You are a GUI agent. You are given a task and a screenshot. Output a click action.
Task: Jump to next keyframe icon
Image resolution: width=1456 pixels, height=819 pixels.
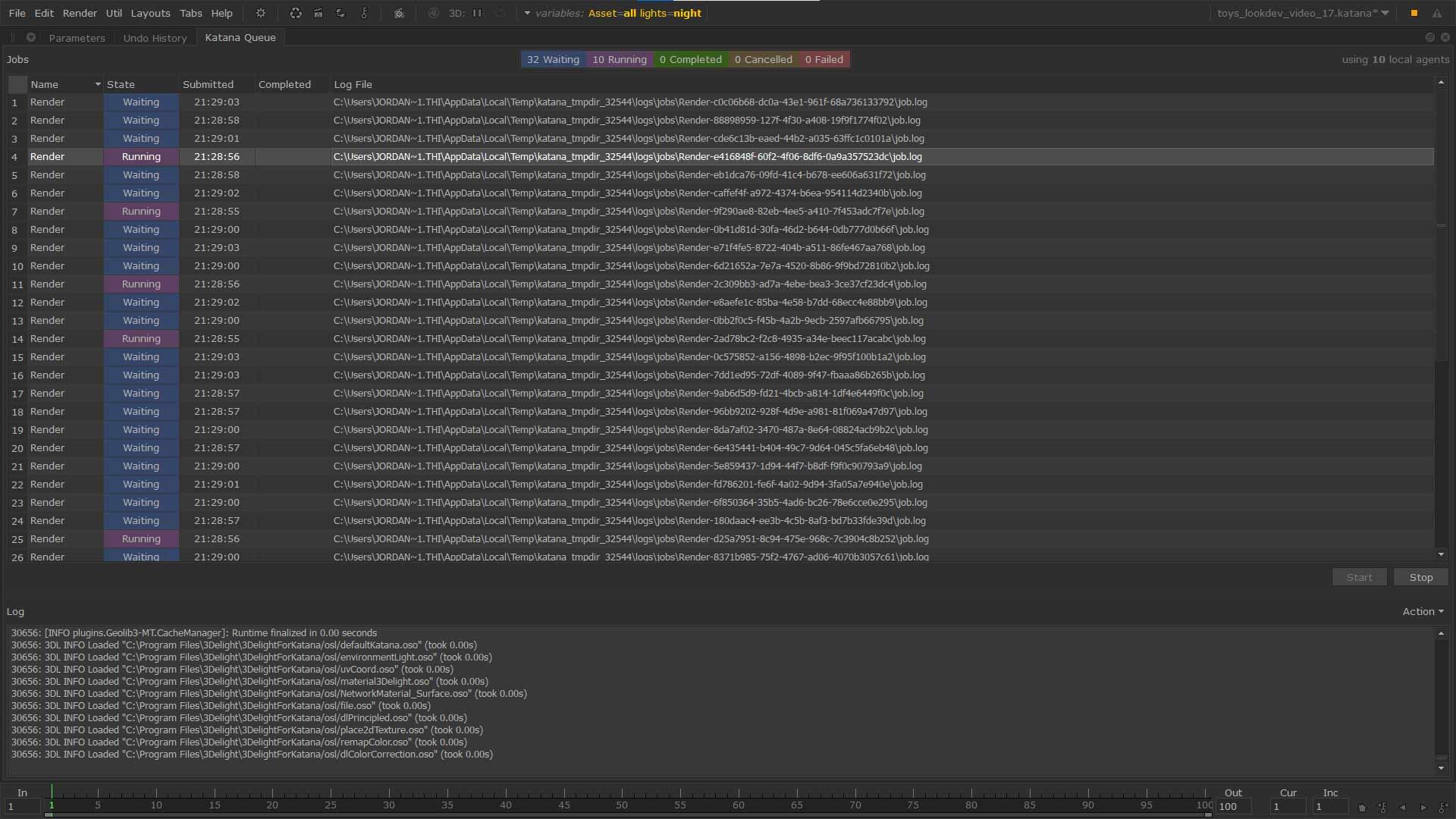click(x=1443, y=808)
